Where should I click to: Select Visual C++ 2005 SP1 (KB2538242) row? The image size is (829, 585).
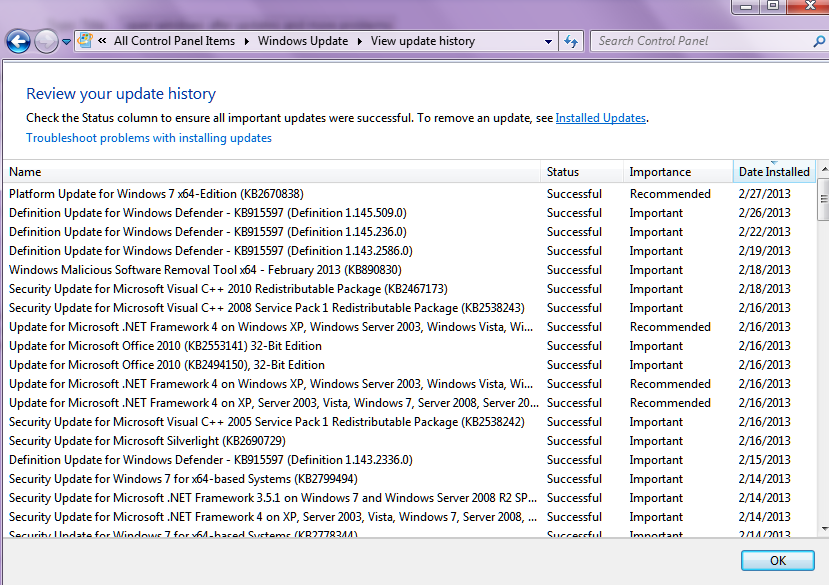tap(409, 422)
